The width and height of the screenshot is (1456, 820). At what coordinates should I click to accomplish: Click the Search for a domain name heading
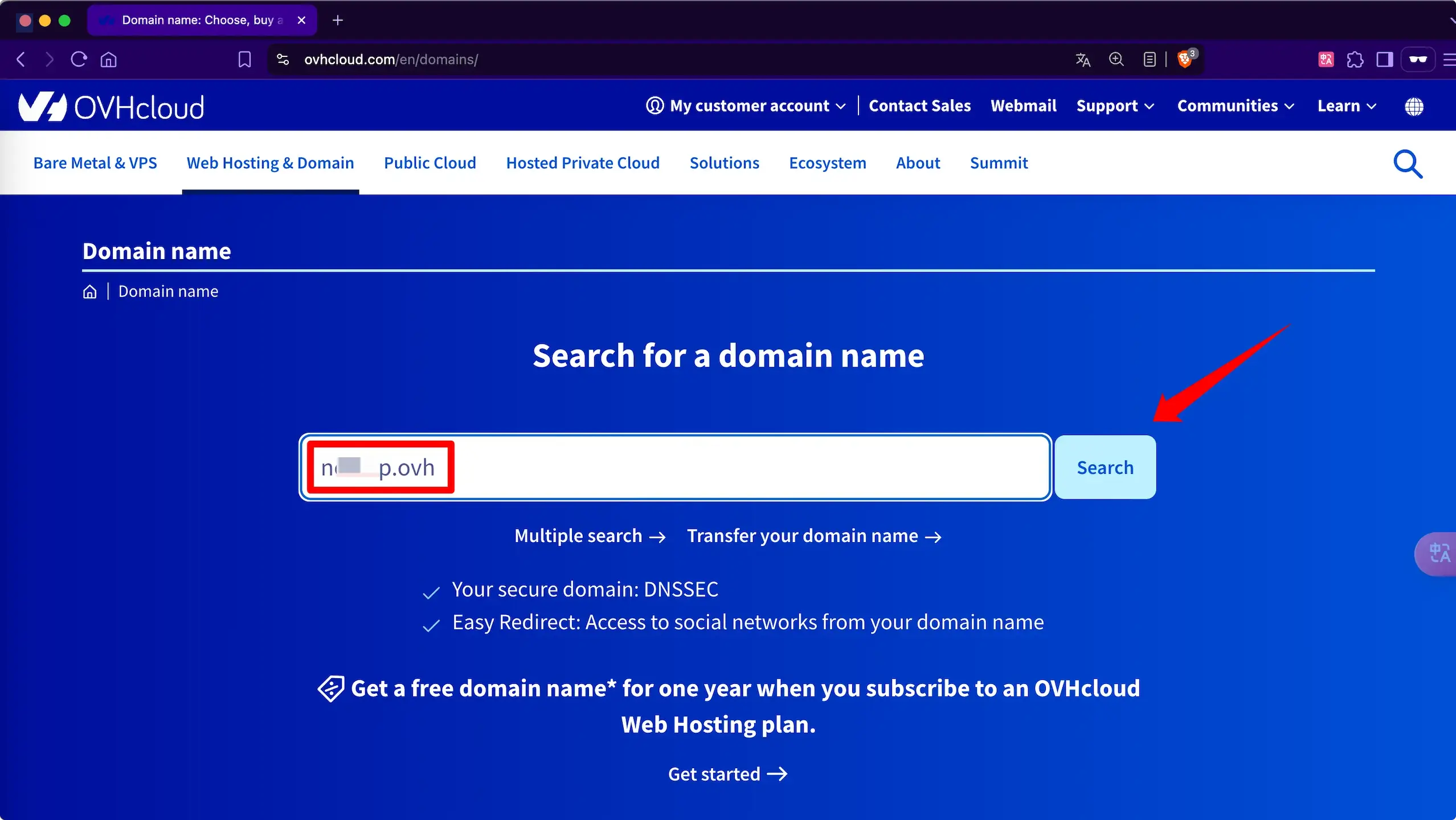point(729,356)
